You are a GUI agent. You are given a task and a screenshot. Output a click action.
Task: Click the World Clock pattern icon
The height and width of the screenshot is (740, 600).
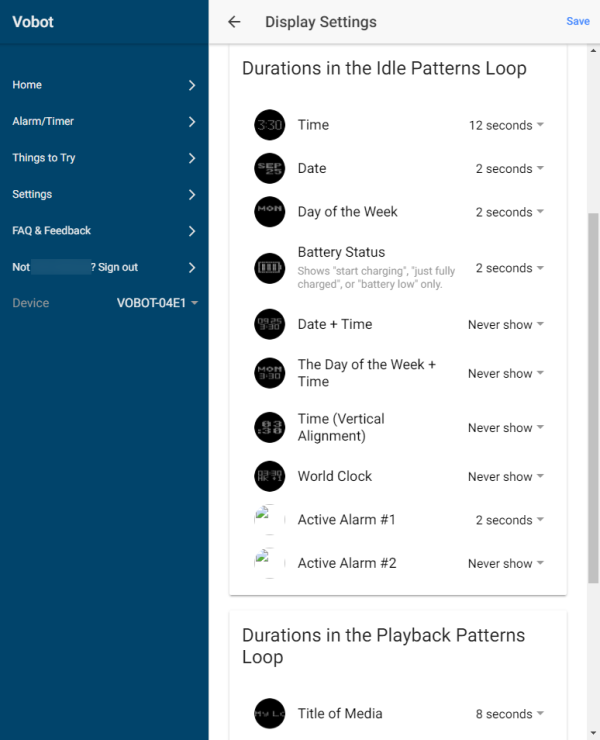(x=270, y=476)
